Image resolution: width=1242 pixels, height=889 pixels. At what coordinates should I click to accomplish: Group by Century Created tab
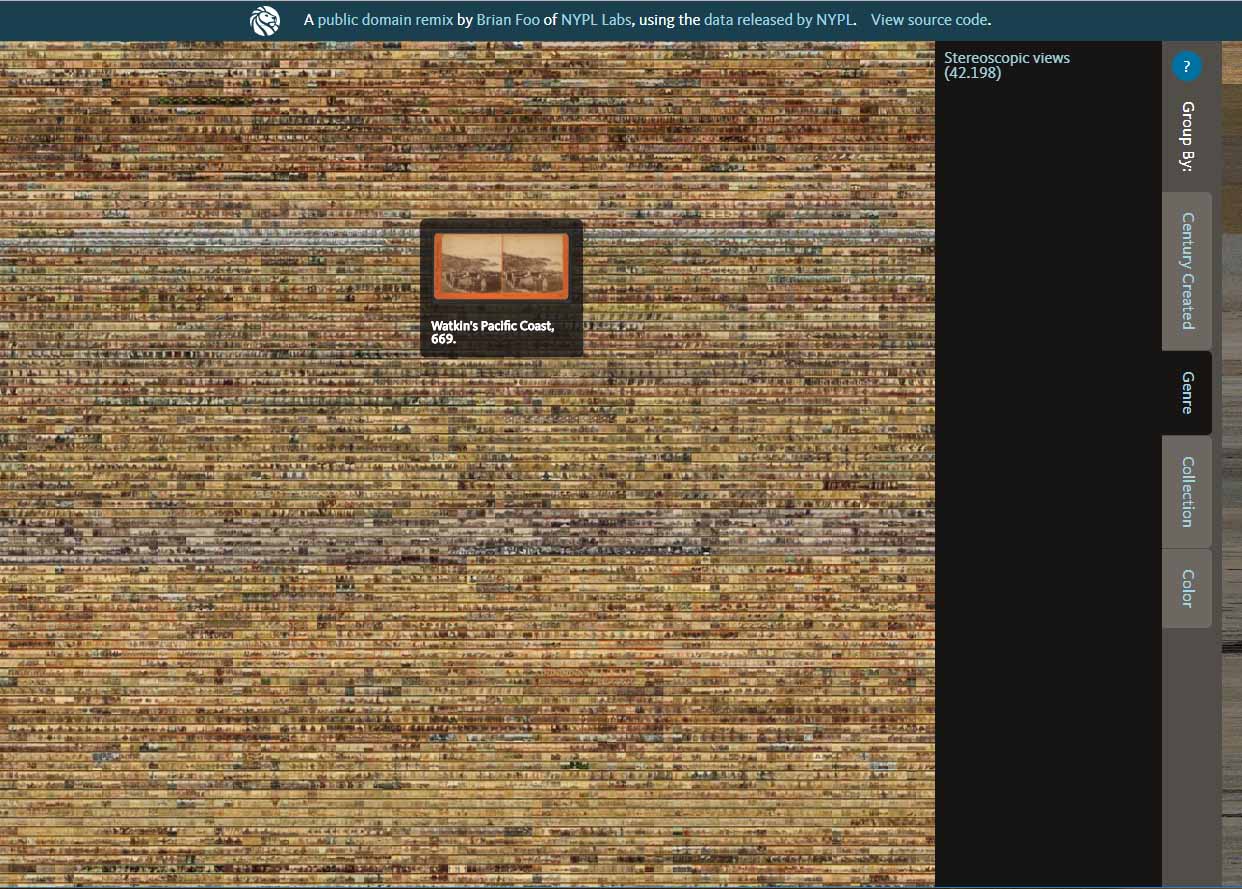(1187, 270)
